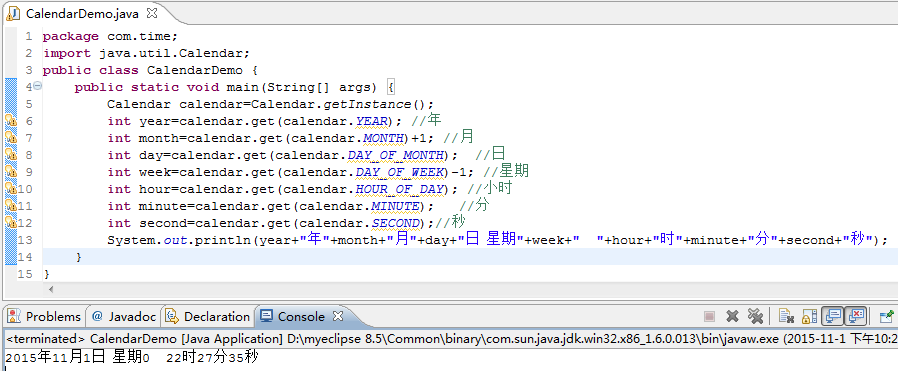
Task: Toggle Show Console on Standard Out
Action: click(x=833, y=316)
